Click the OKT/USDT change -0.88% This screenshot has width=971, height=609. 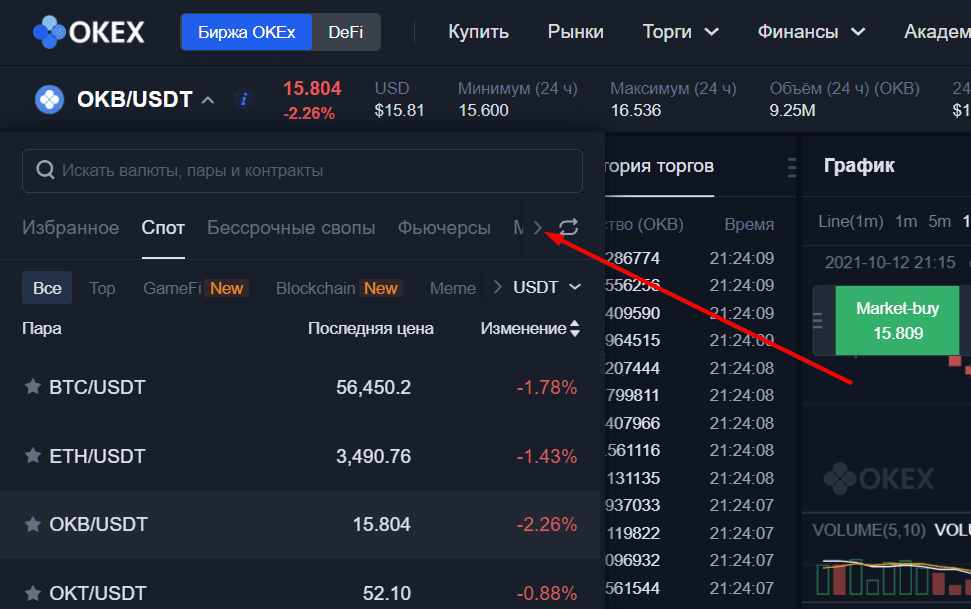click(547, 593)
